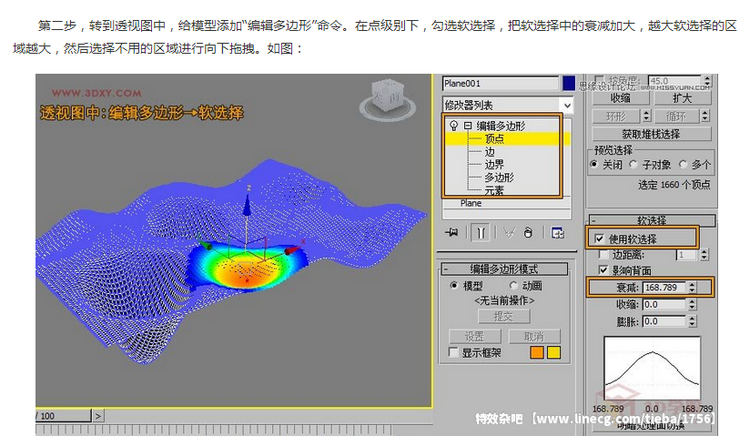
Task: Select the 动画 radio button
Action: [513, 285]
